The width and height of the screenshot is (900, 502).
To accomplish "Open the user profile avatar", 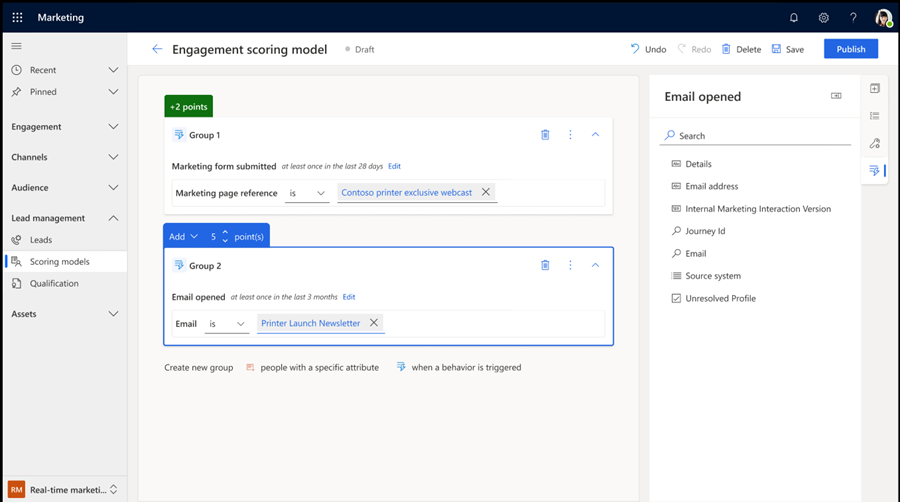I will point(883,18).
